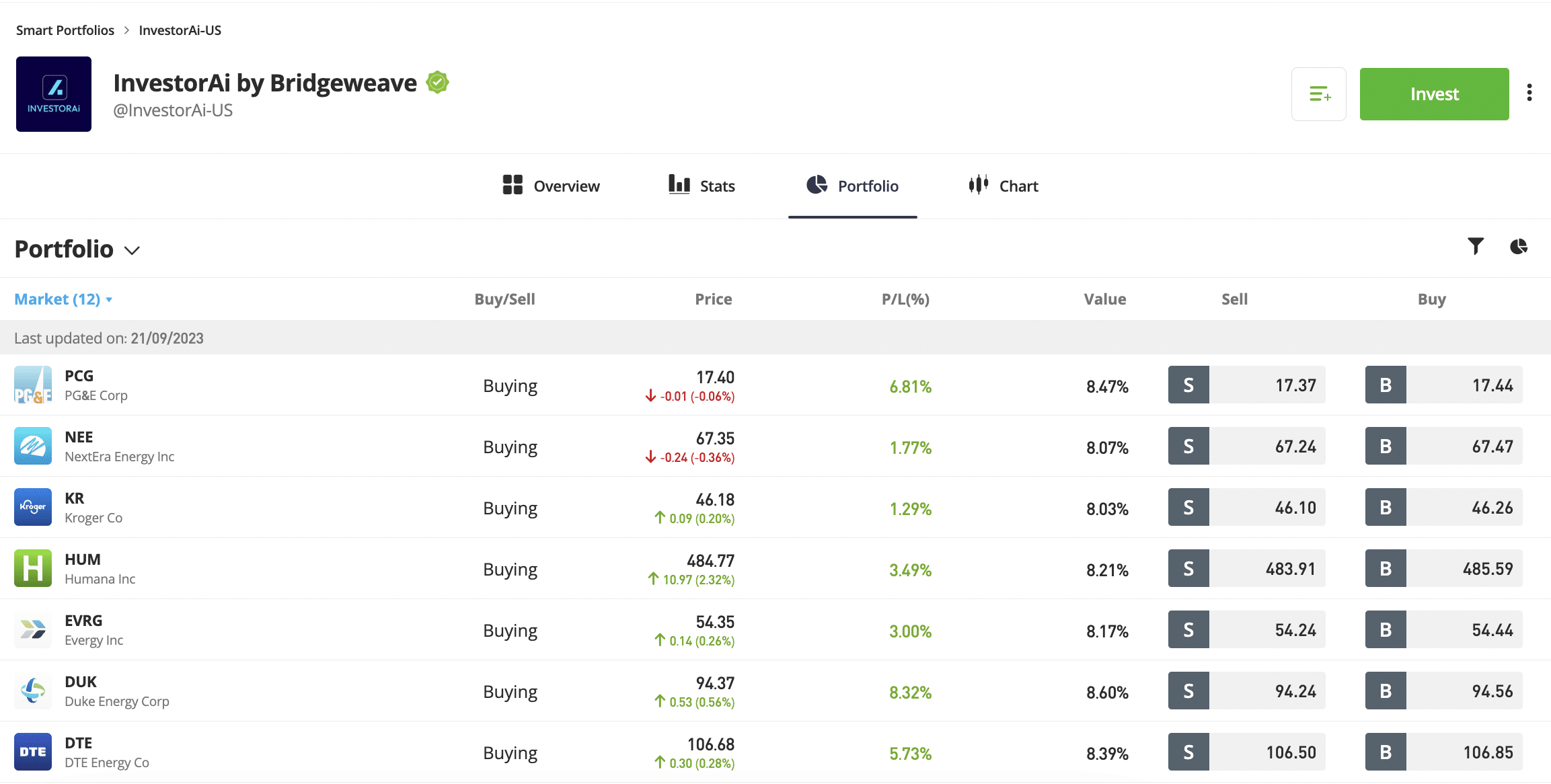Select the Portfolio tab
This screenshot has width=1551, height=784.
coord(852,186)
